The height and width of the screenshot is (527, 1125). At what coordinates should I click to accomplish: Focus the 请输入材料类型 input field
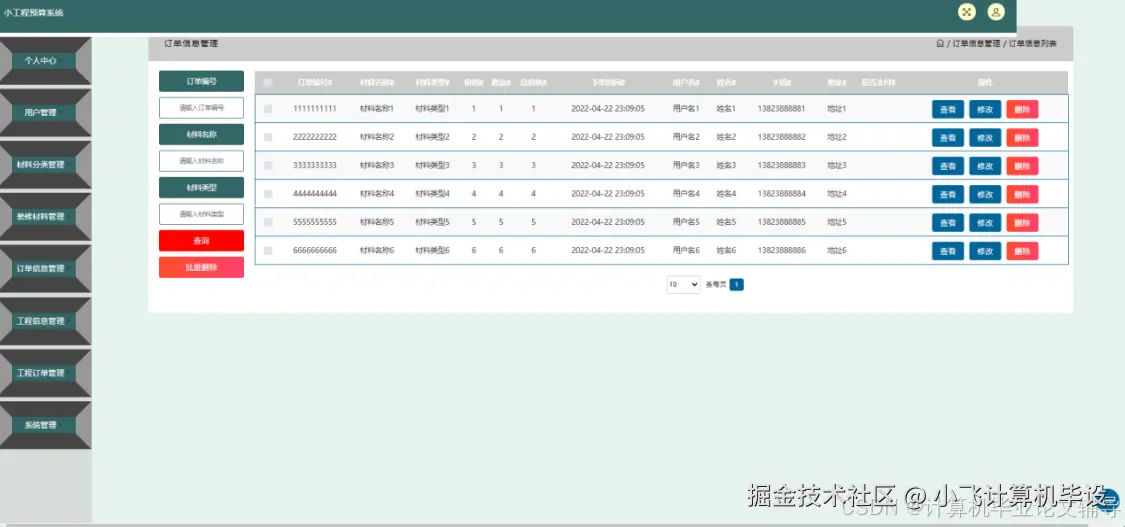click(x=202, y=214)
